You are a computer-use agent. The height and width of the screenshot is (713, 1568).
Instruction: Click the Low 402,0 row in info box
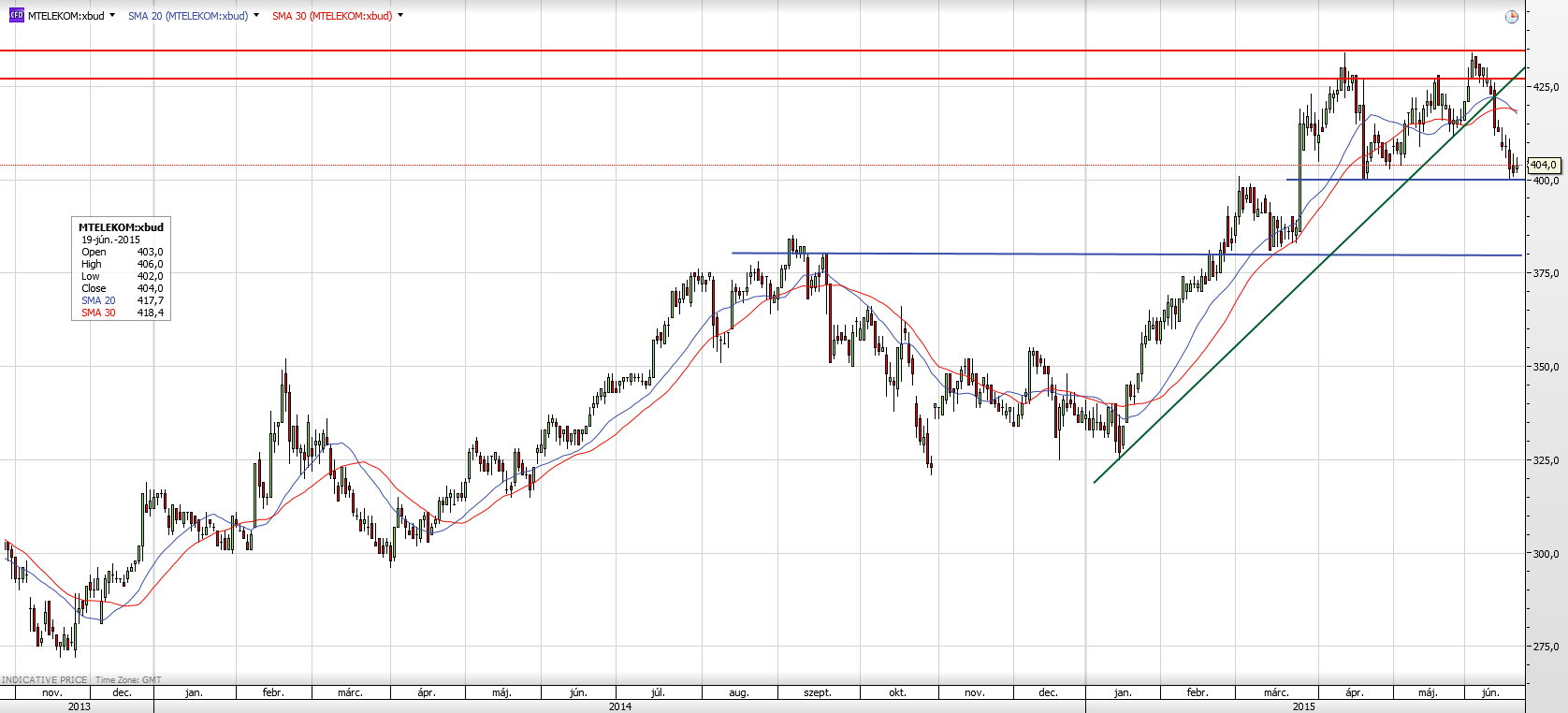[122, 276]
